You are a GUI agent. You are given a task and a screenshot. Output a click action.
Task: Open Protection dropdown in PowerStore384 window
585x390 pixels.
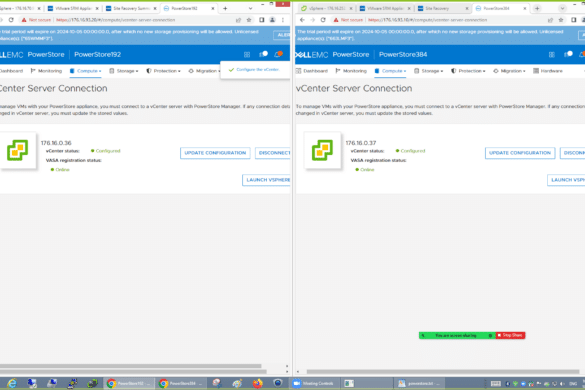point(468,71)
